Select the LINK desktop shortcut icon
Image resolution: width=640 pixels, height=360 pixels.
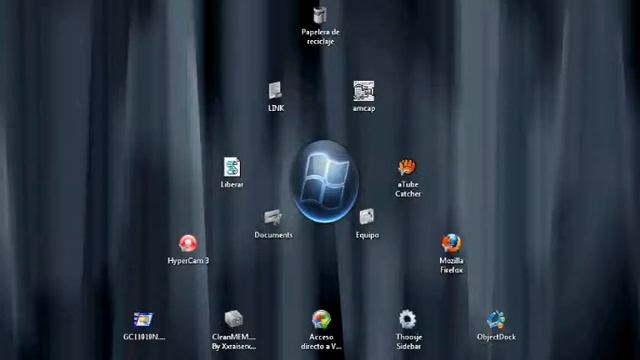click(x=276, y=90)
